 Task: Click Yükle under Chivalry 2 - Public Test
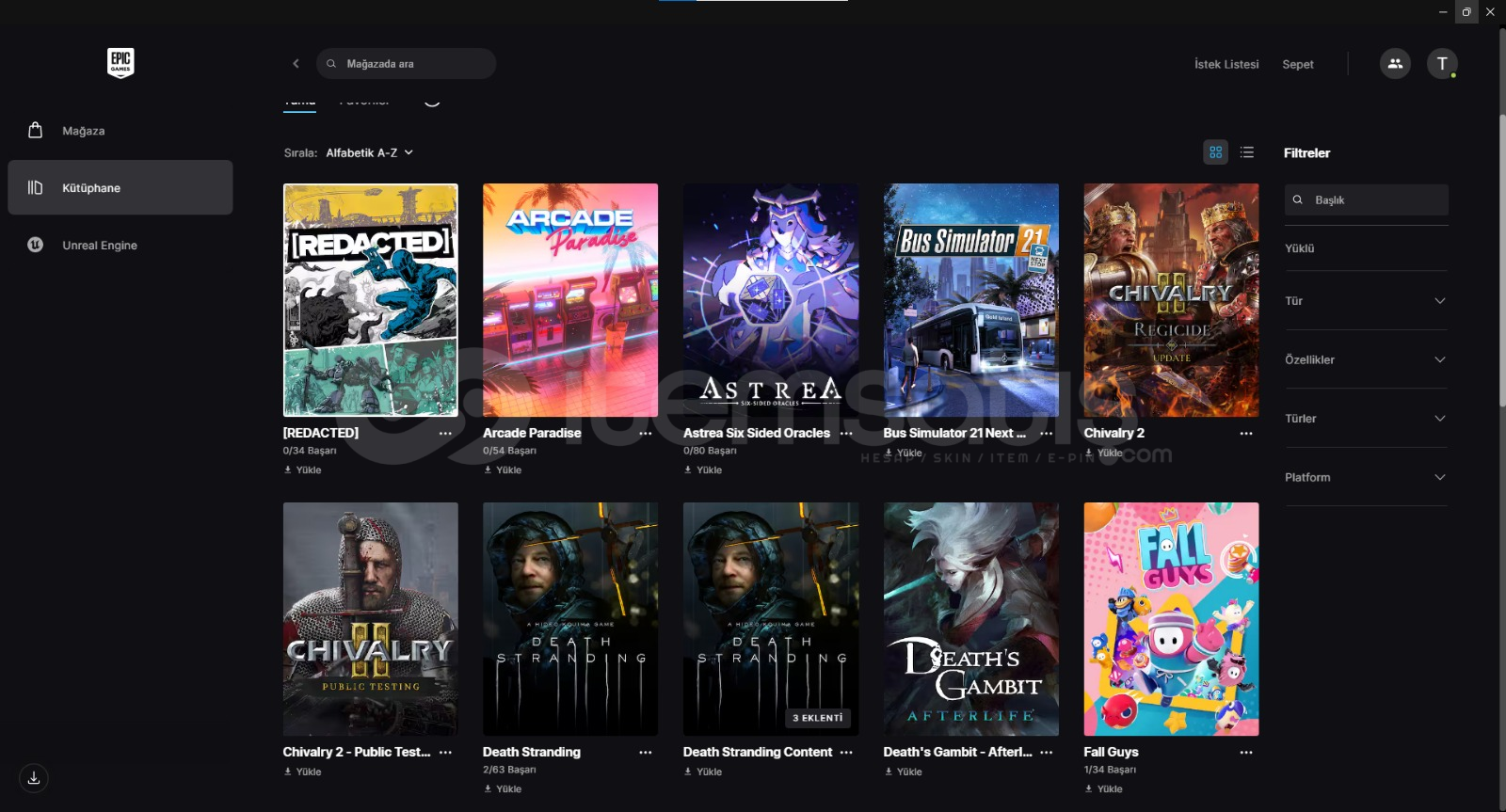303,772
